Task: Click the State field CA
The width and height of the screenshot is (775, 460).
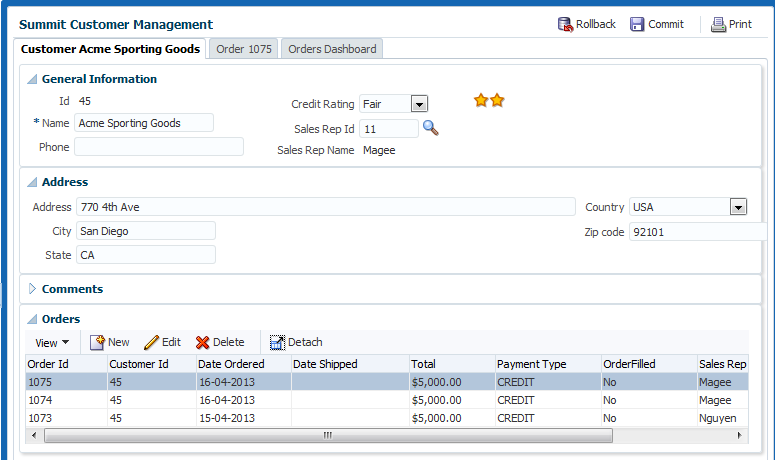Action: 146,255
